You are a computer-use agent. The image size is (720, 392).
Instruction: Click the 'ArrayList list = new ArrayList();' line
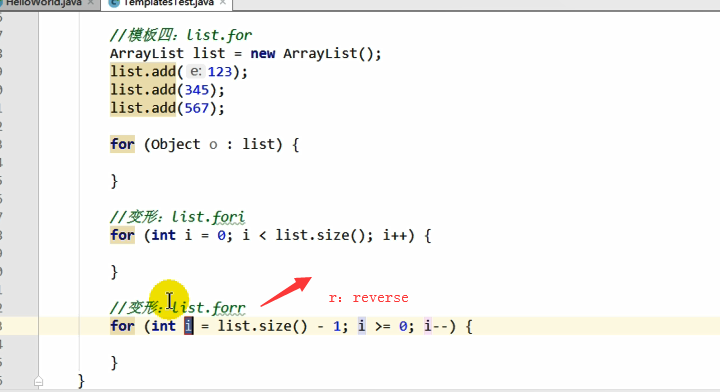coord(246,54)
